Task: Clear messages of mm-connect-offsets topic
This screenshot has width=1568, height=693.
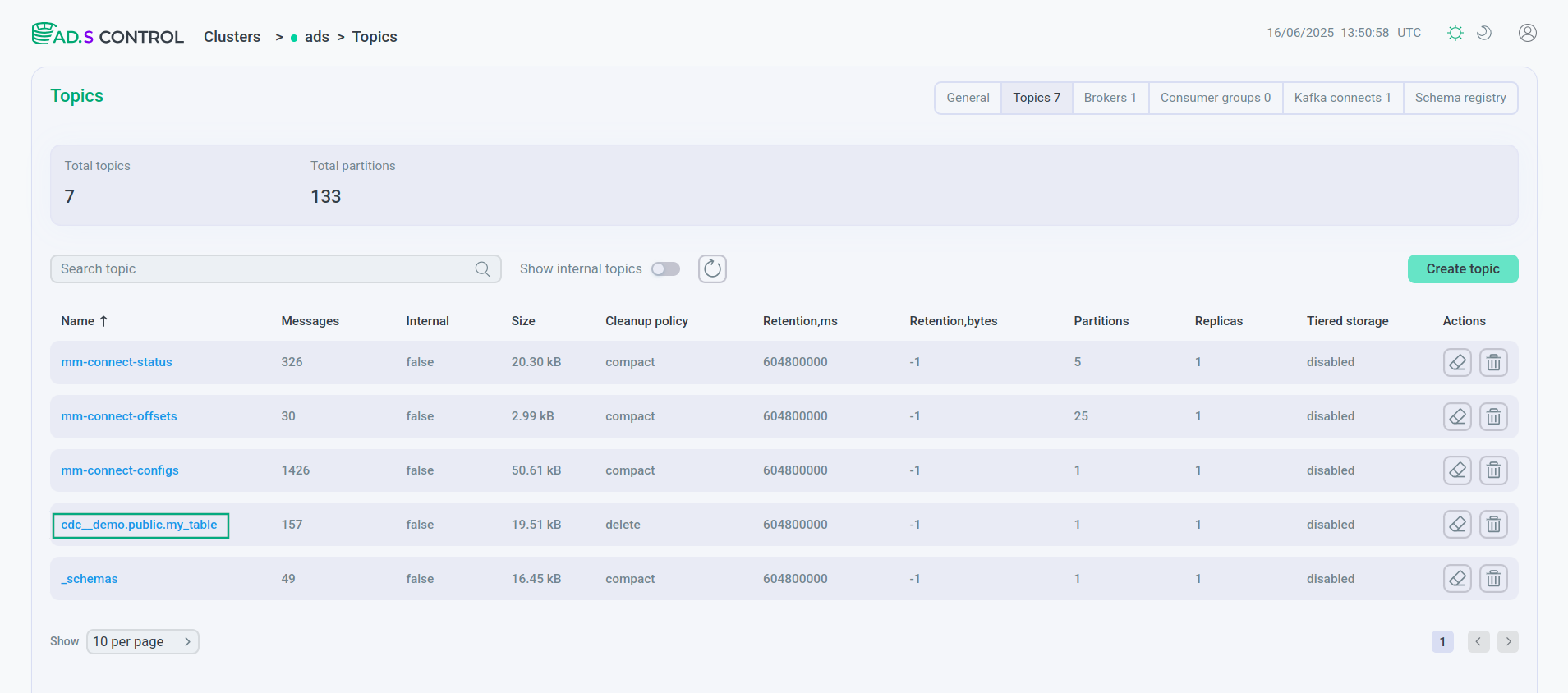Action: click(1457, 416)
